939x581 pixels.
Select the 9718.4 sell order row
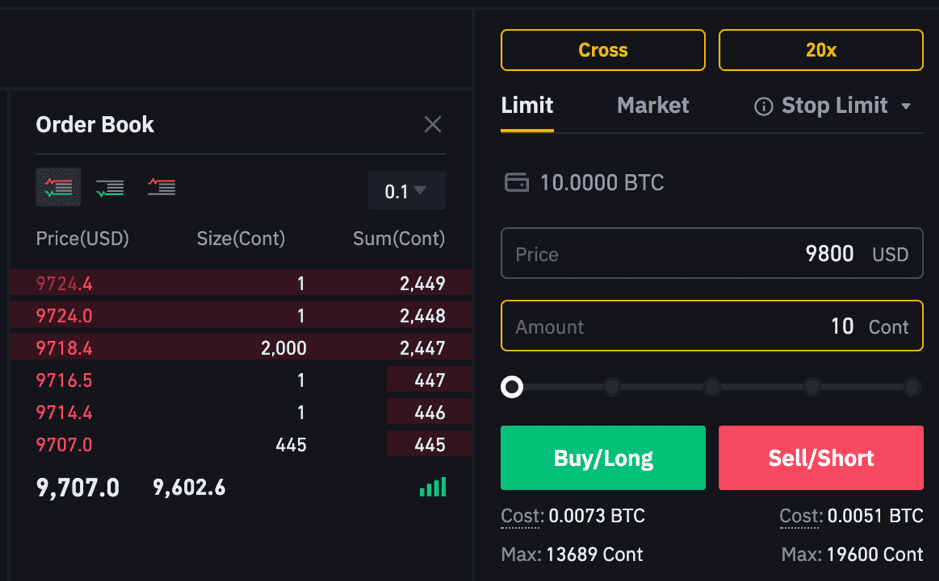(241, 347)
